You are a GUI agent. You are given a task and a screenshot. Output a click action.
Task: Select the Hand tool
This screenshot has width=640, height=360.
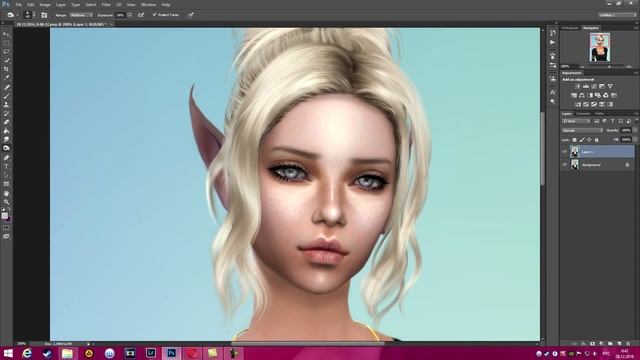[x=6, y=193]
